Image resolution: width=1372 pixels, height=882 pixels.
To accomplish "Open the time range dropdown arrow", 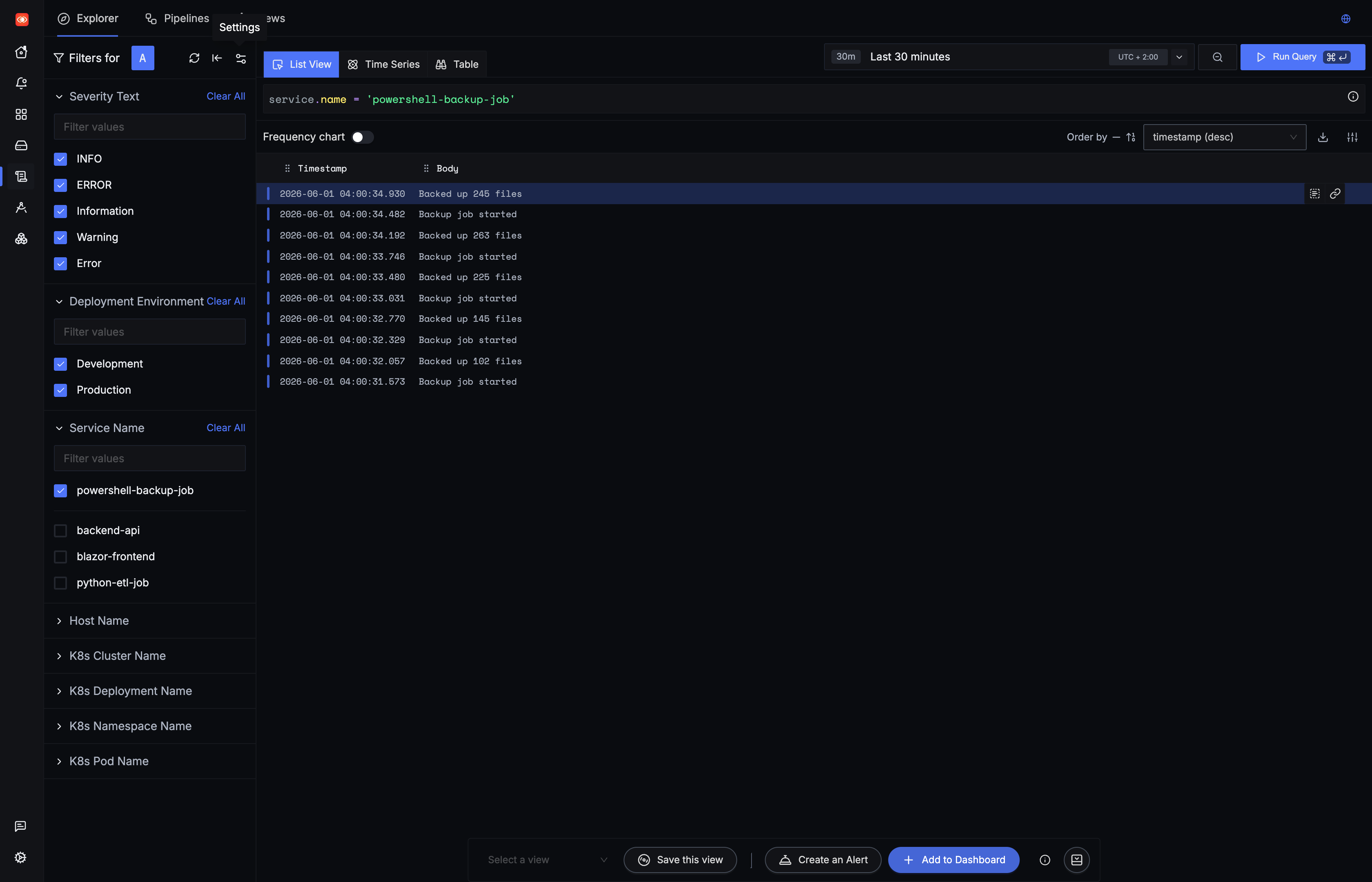I will coord(1179,57).
